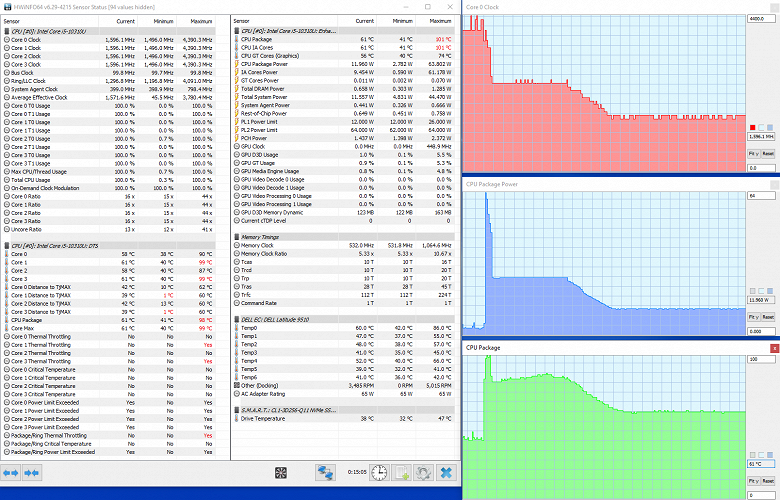Click the log file with plus icon
The width and height of the screenshot is (780, 500).
[x=401, y=473]
